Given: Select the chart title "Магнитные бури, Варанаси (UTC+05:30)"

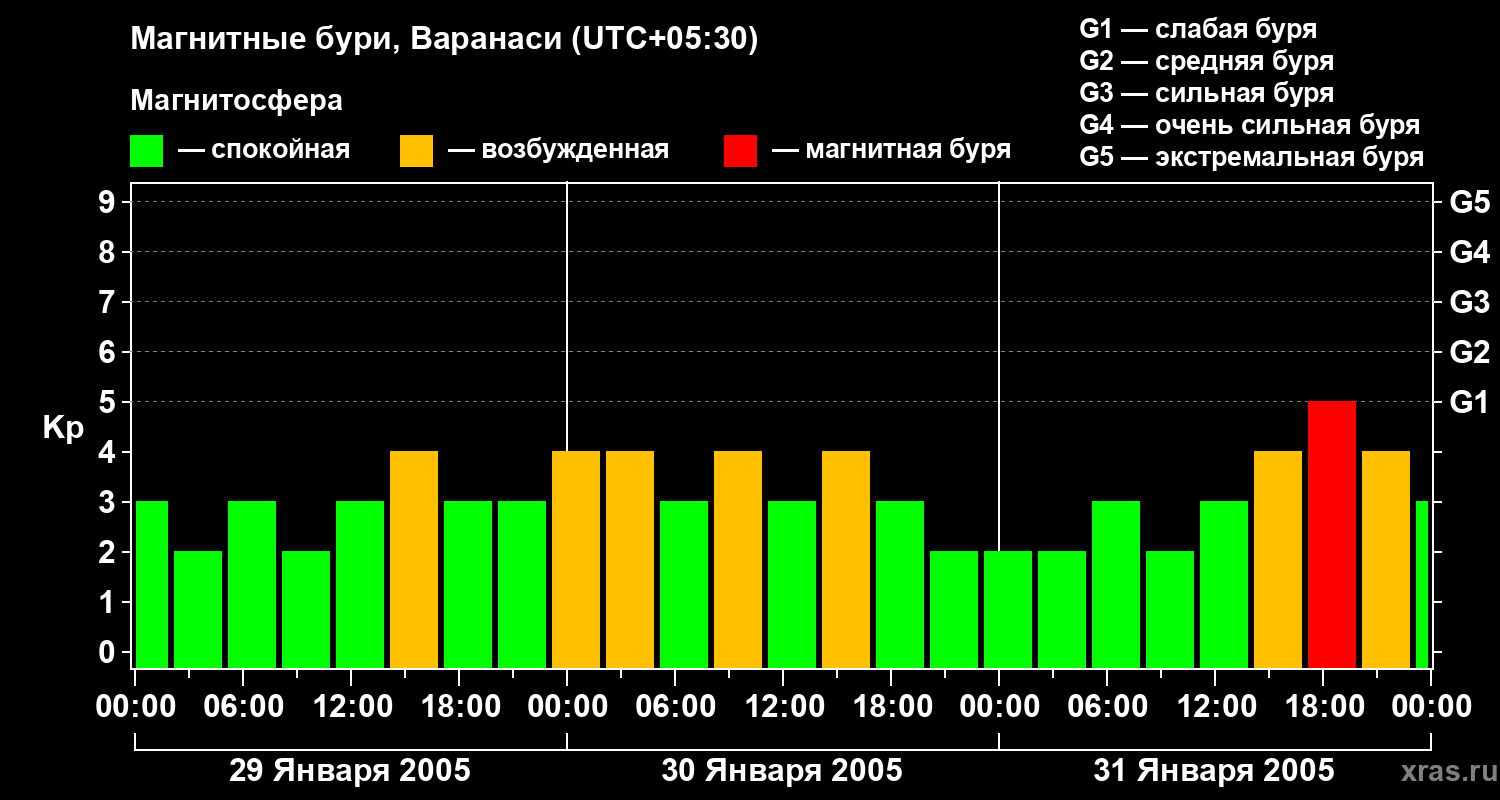Looking at the screenshot, I should (445, 39).
